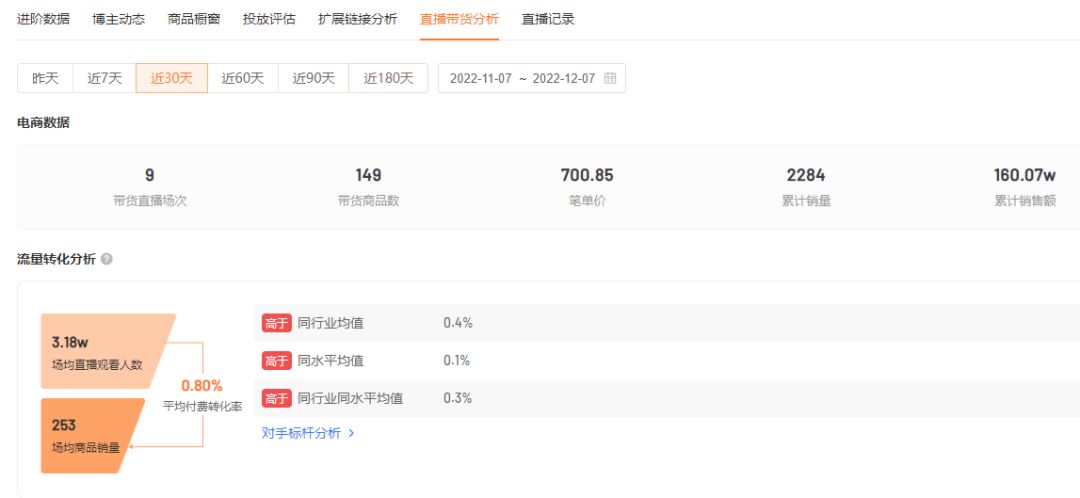Set range to 近180天
Image resolution: width=1080 pixels, height=498 pixels.
(x=388, y=78)
